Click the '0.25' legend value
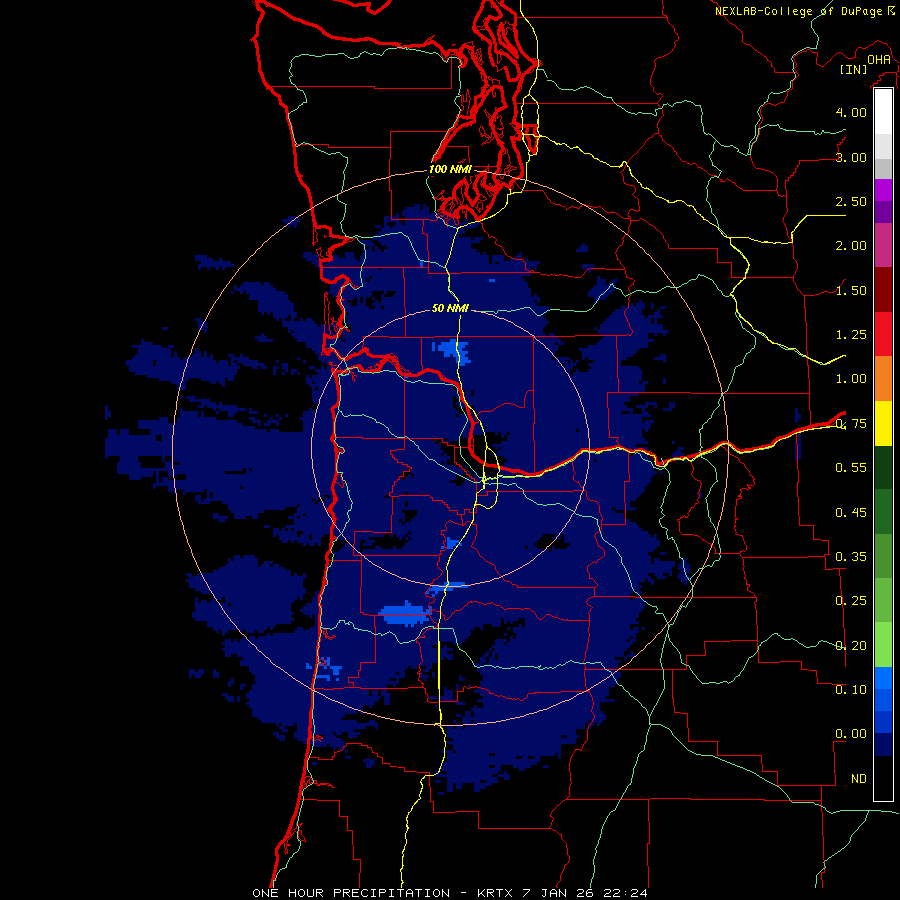 tap(851, 601)
